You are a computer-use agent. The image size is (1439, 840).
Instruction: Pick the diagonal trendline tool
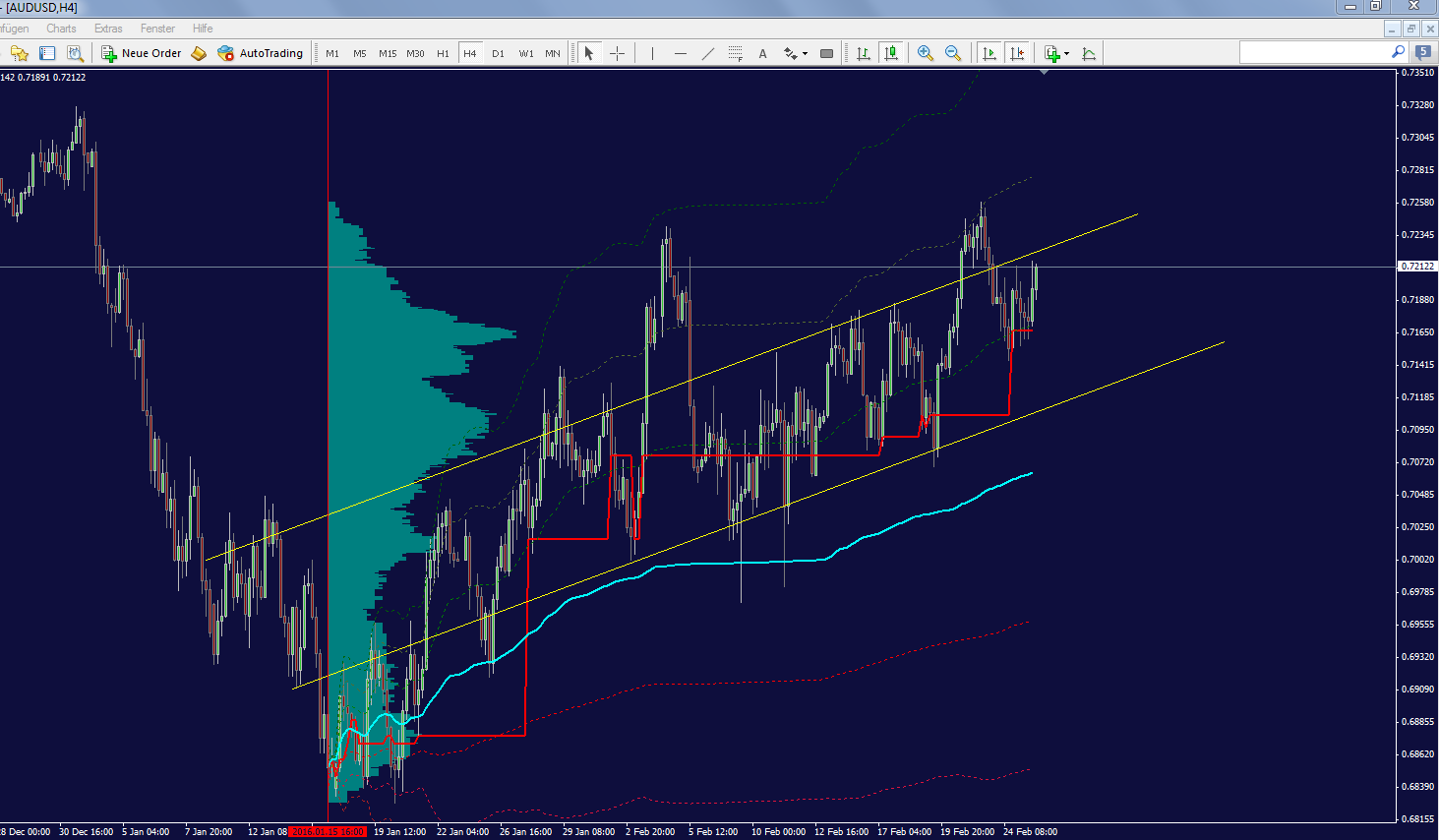707,53
